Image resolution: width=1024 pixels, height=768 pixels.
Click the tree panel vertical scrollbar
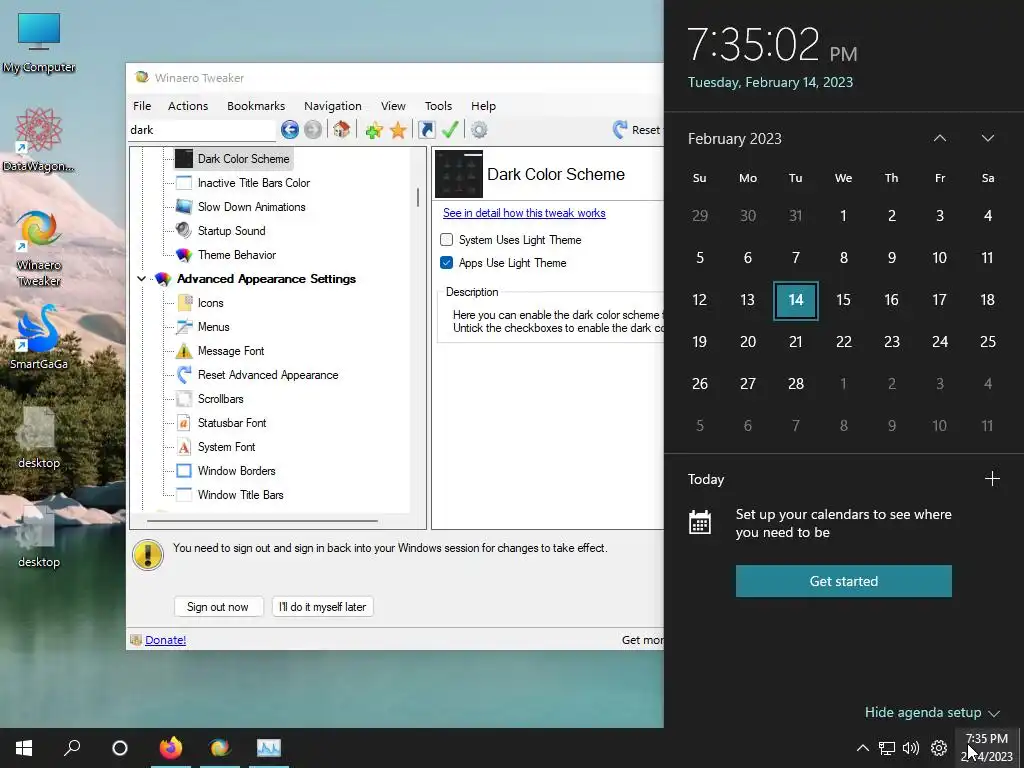[x=418, y=197]
